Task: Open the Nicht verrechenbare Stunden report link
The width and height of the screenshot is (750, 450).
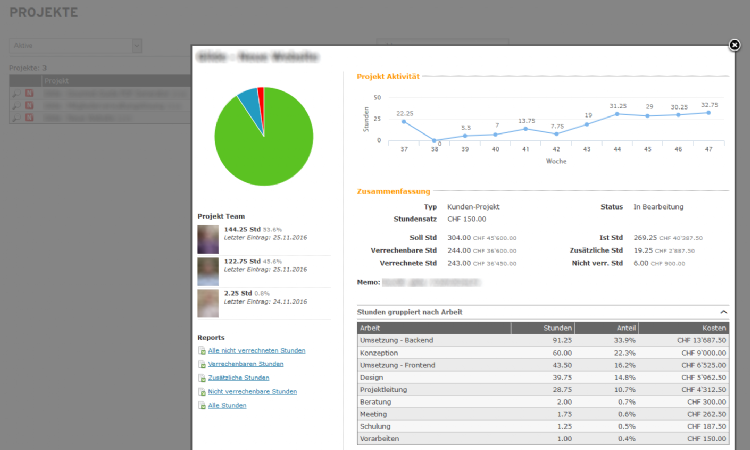Action: pyautogui.click(x=253, y=391)
